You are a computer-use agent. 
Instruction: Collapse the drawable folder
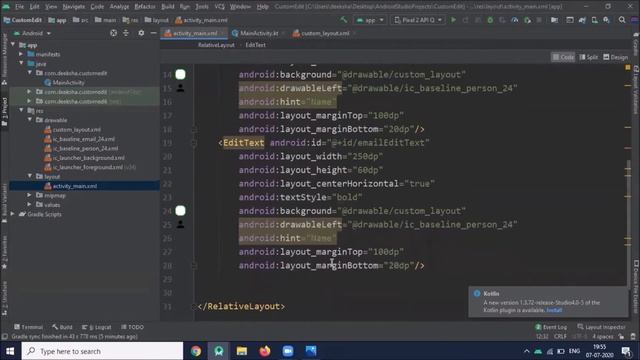30,120
